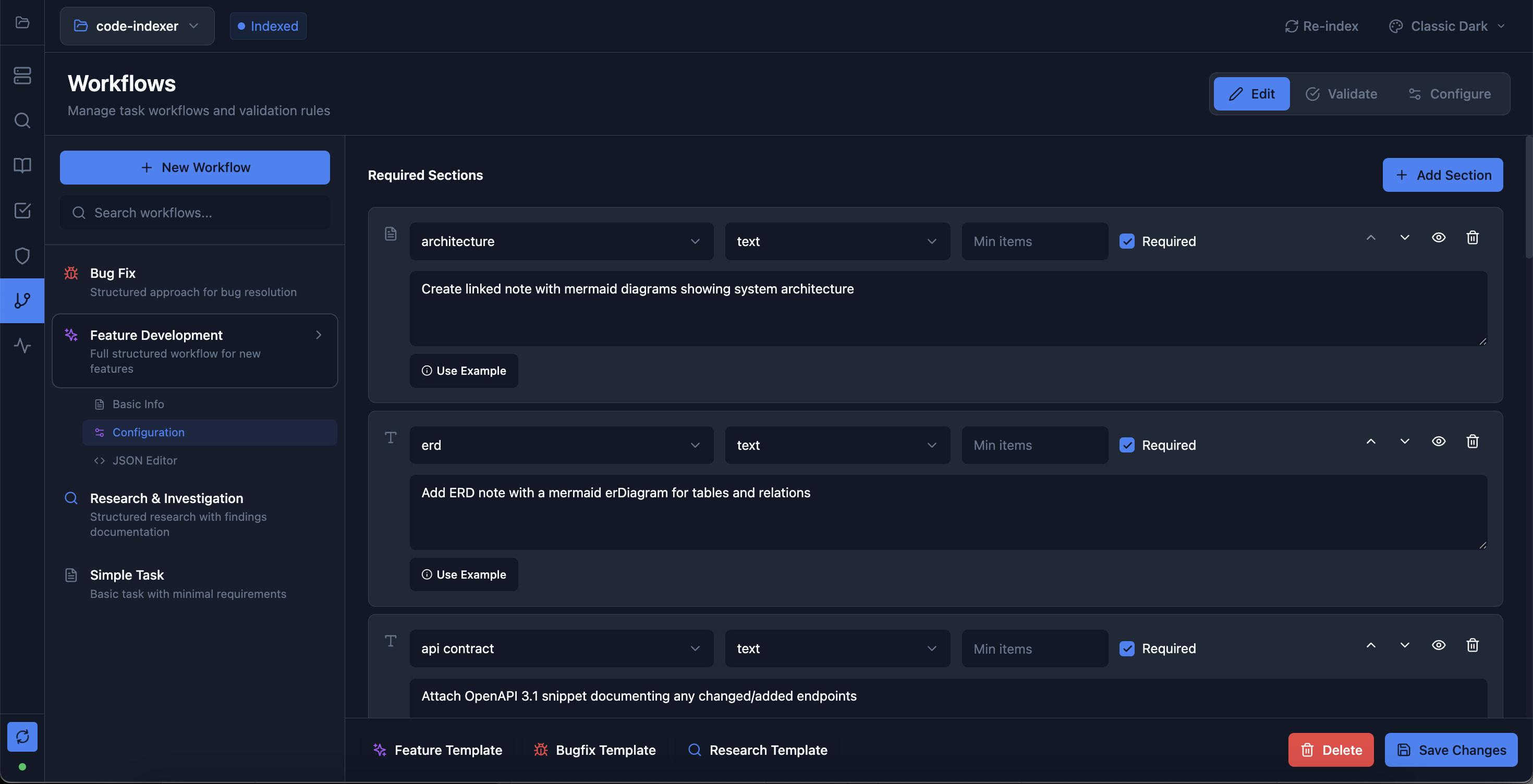Click the book icon in the sidebar
Viewport: 1533px width, 784px height.
tap(22, 165)
